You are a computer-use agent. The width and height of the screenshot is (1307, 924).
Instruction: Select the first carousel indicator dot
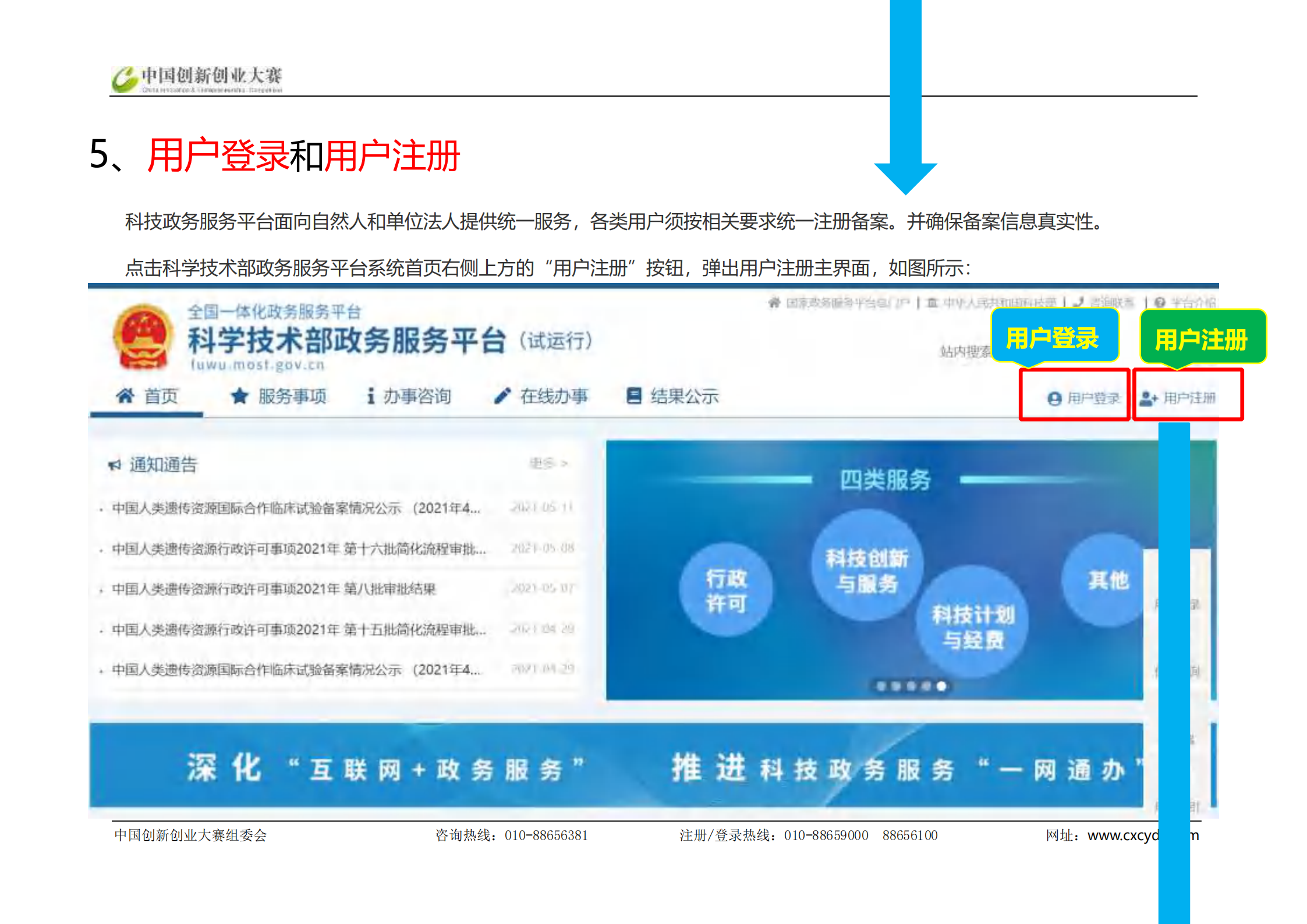[x=881, y=686]
